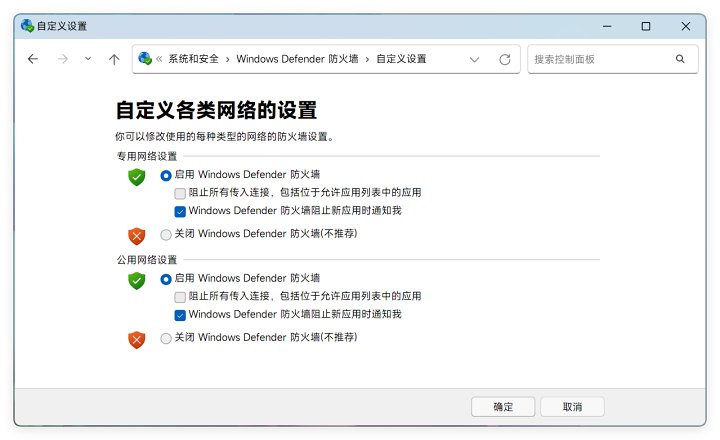This screenshot has height=440, width=720.
Task: Click the forward navigation arrow
Action: [62, 59]
